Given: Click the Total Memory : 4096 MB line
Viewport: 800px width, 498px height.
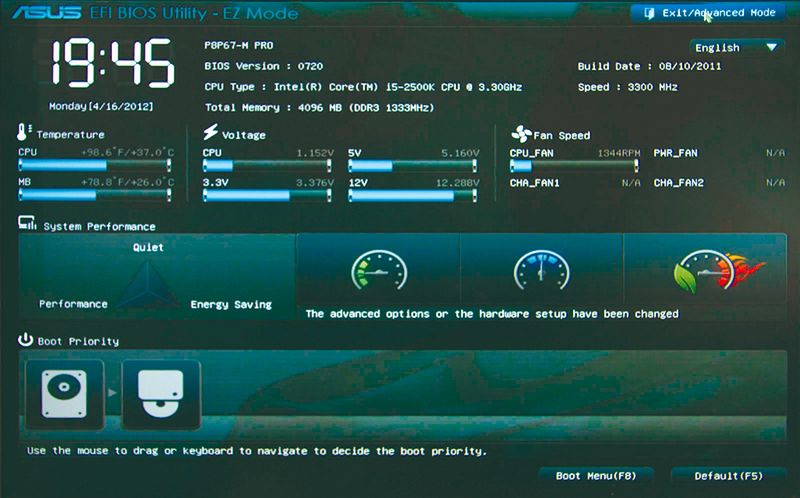Looking at the screenshot, I should click(x=319, y=107).
